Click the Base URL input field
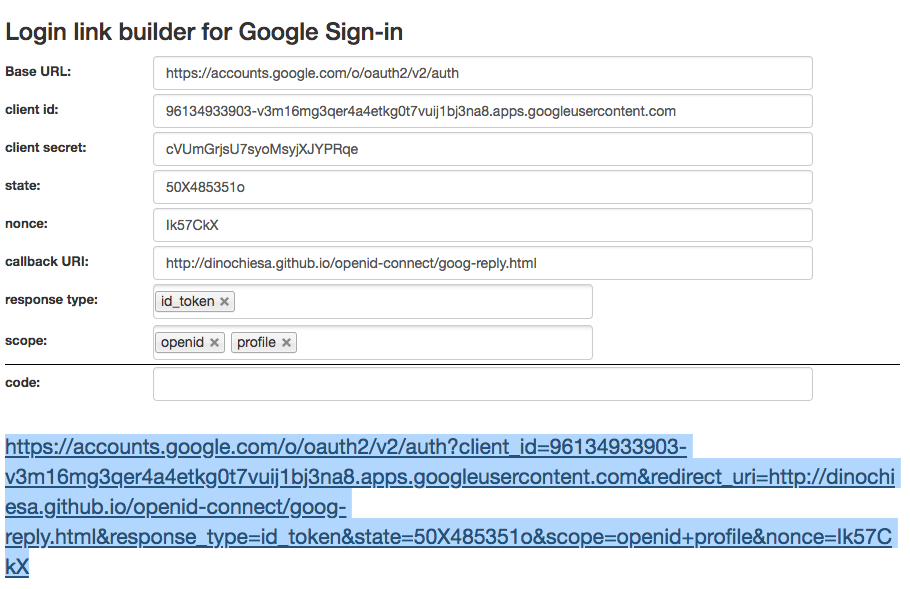This screenshot has width=910, height=589. point(482,73)
